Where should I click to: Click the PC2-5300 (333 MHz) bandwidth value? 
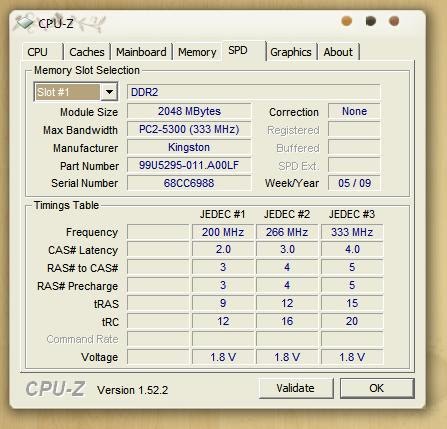point(189,129)
